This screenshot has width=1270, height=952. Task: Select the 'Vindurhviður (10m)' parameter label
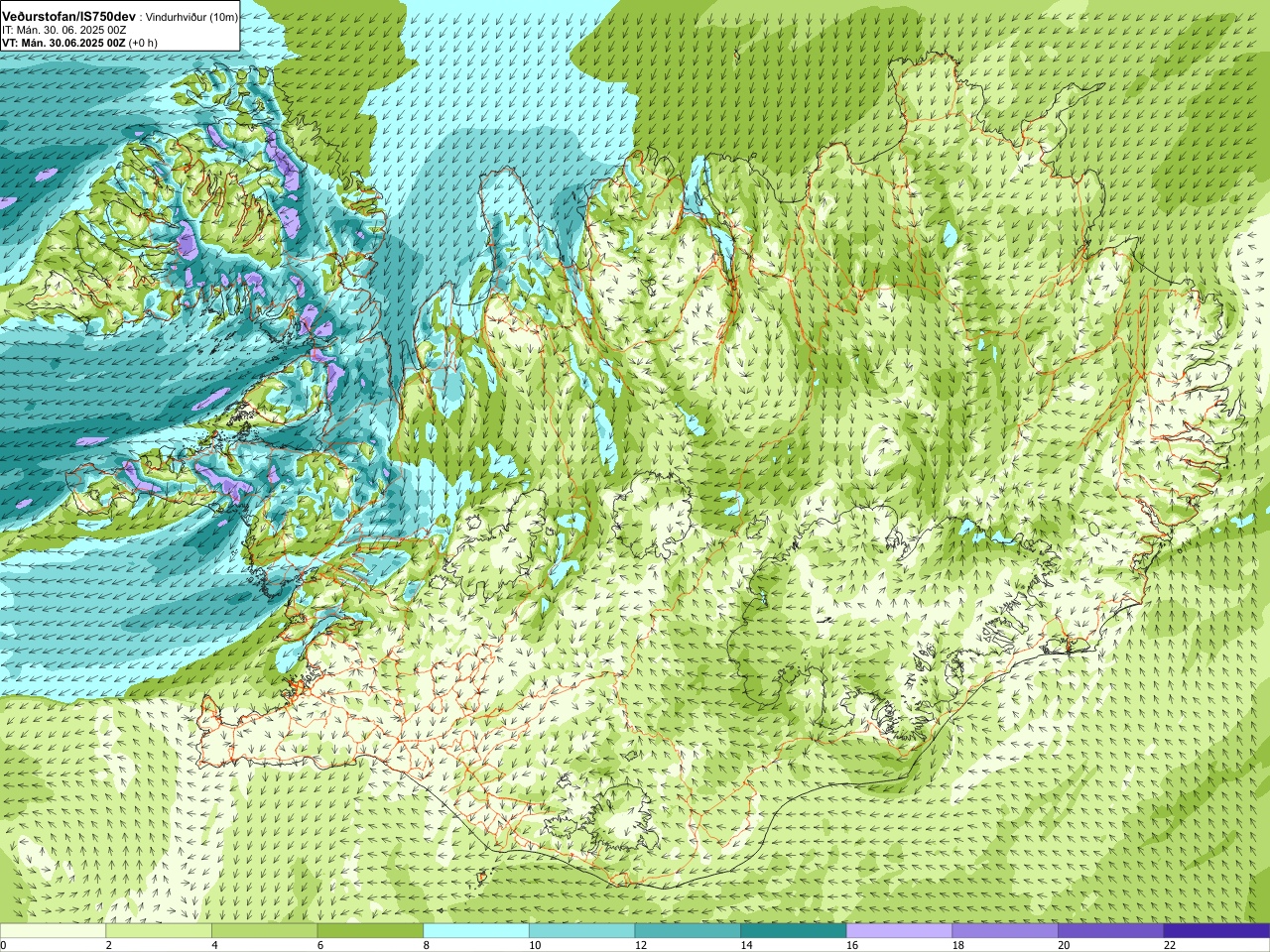(192, 18)
